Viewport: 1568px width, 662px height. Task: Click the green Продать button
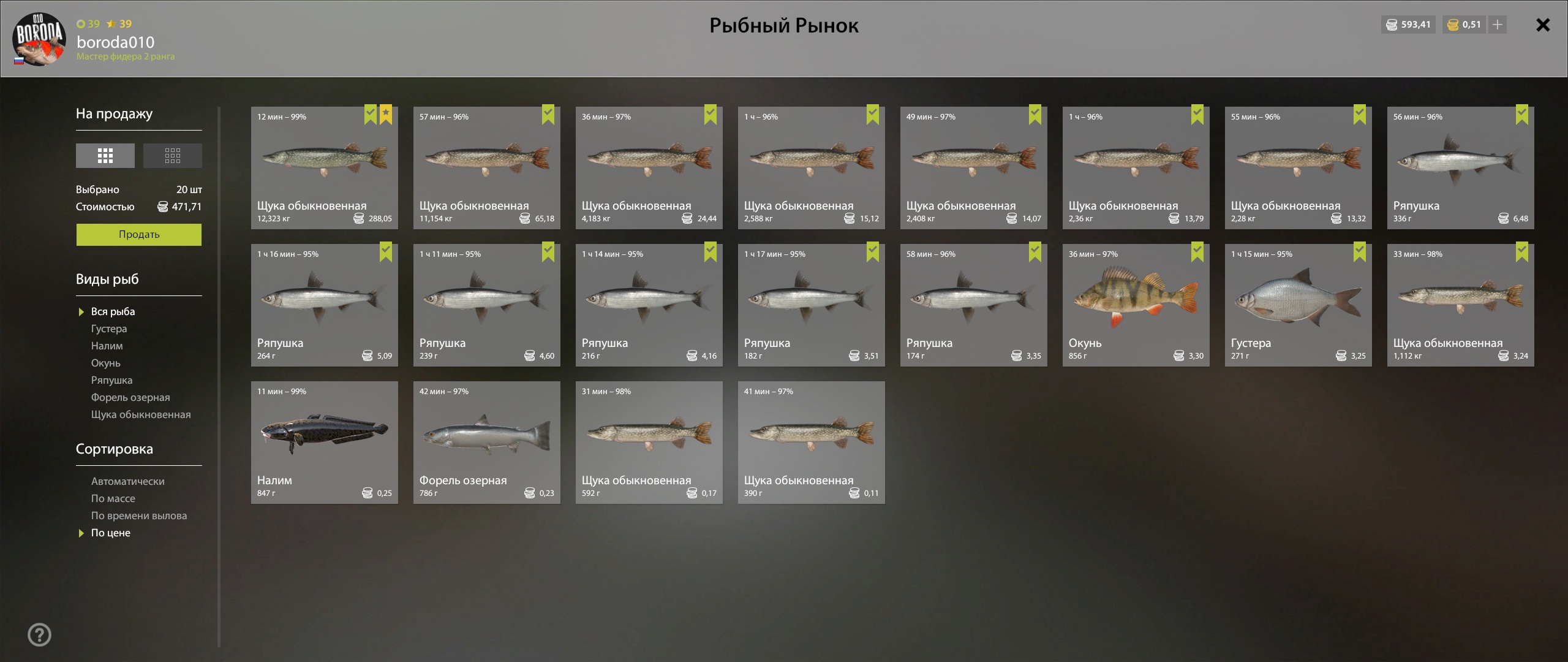pos(139,234)
